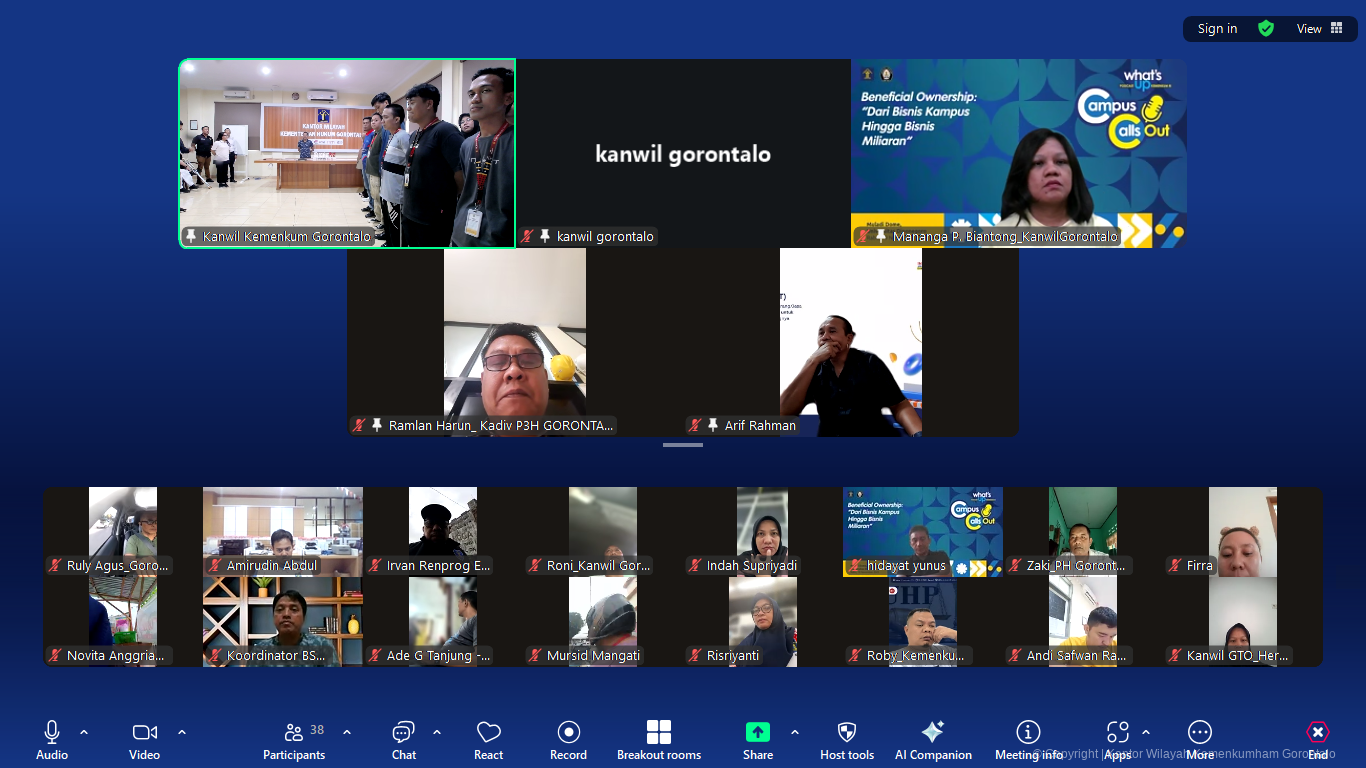Open the More options menu
This screenshot has width=1366, height=768.
(1199, 733)
